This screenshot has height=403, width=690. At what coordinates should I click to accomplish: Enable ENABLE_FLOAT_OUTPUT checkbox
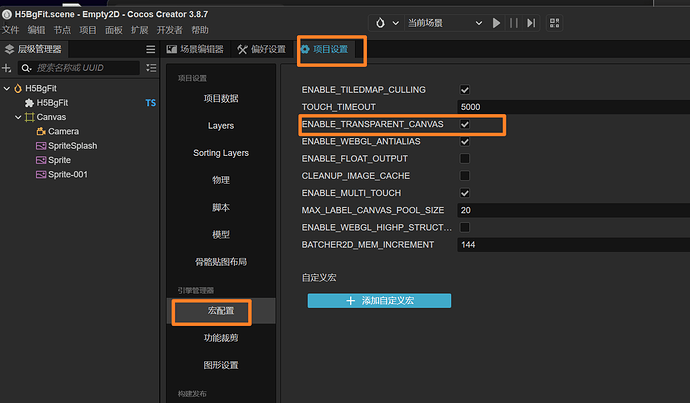point(465,158)
